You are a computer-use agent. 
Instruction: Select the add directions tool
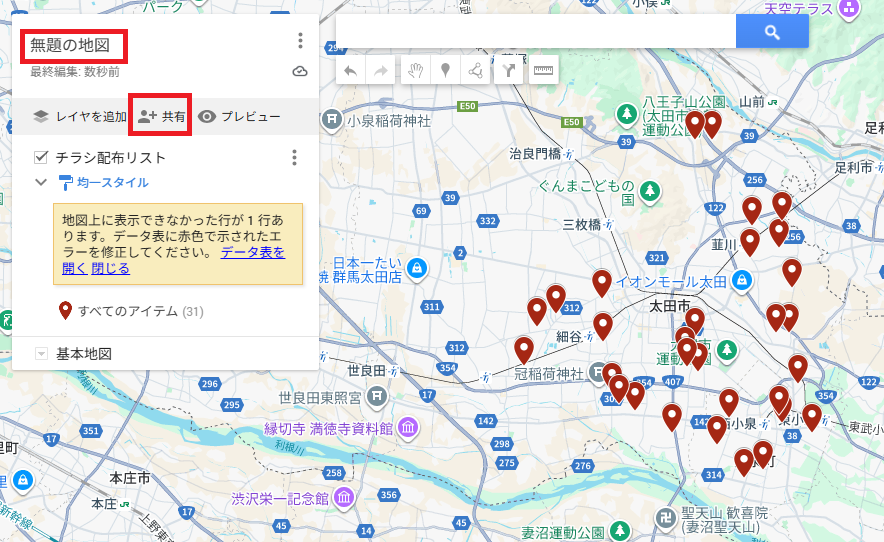(510, 71)
